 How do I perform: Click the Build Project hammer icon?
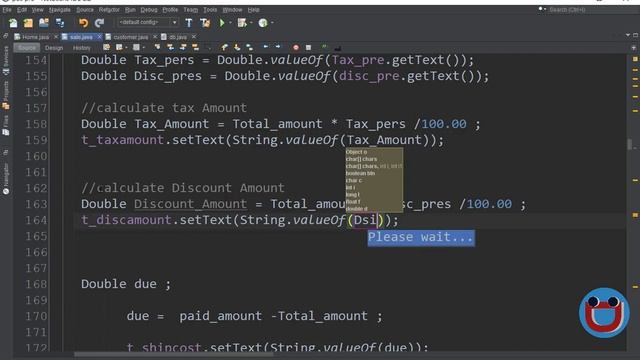click(189, 23)
